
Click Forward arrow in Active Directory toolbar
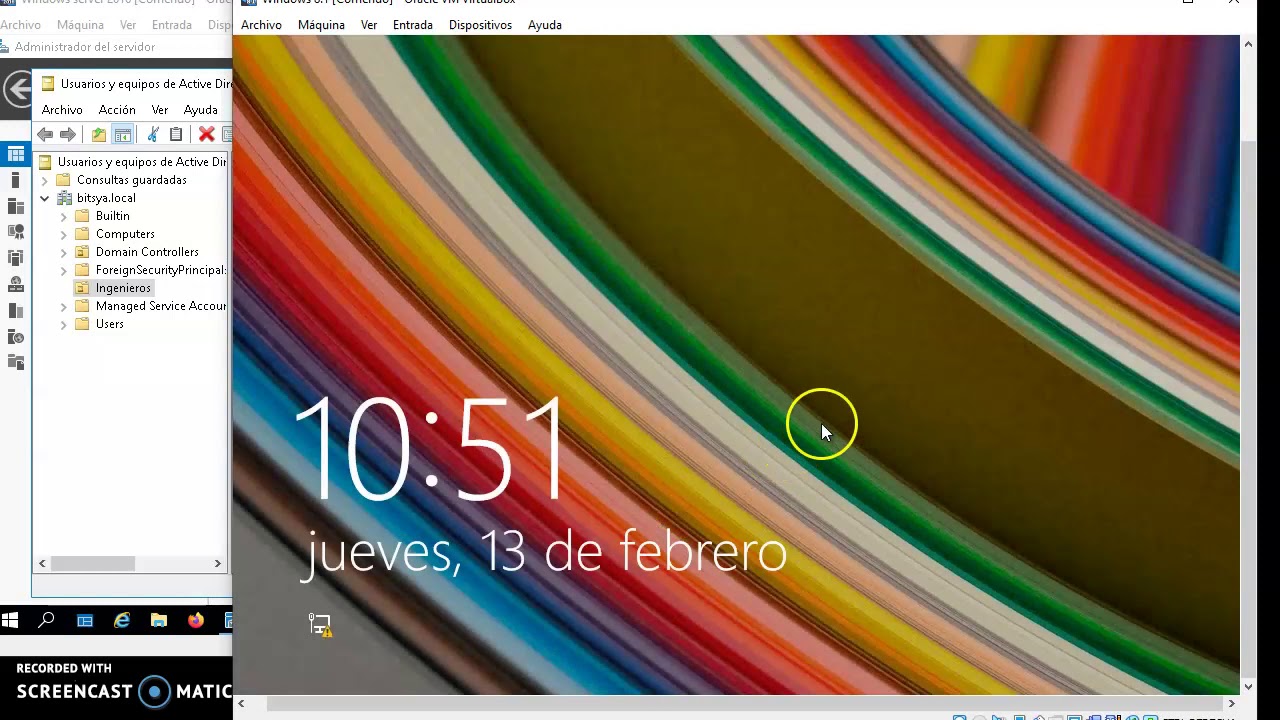(x=68, y=135)
